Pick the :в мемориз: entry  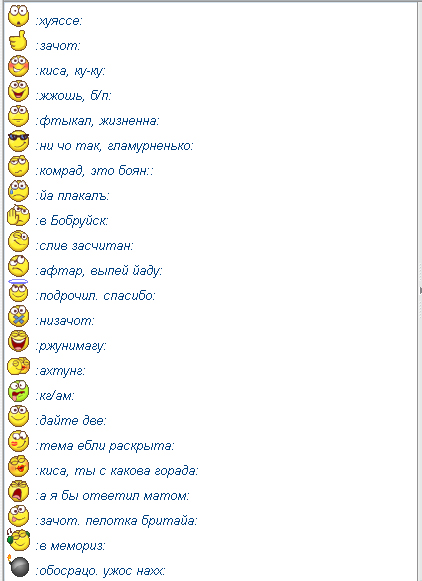point(70,545)
